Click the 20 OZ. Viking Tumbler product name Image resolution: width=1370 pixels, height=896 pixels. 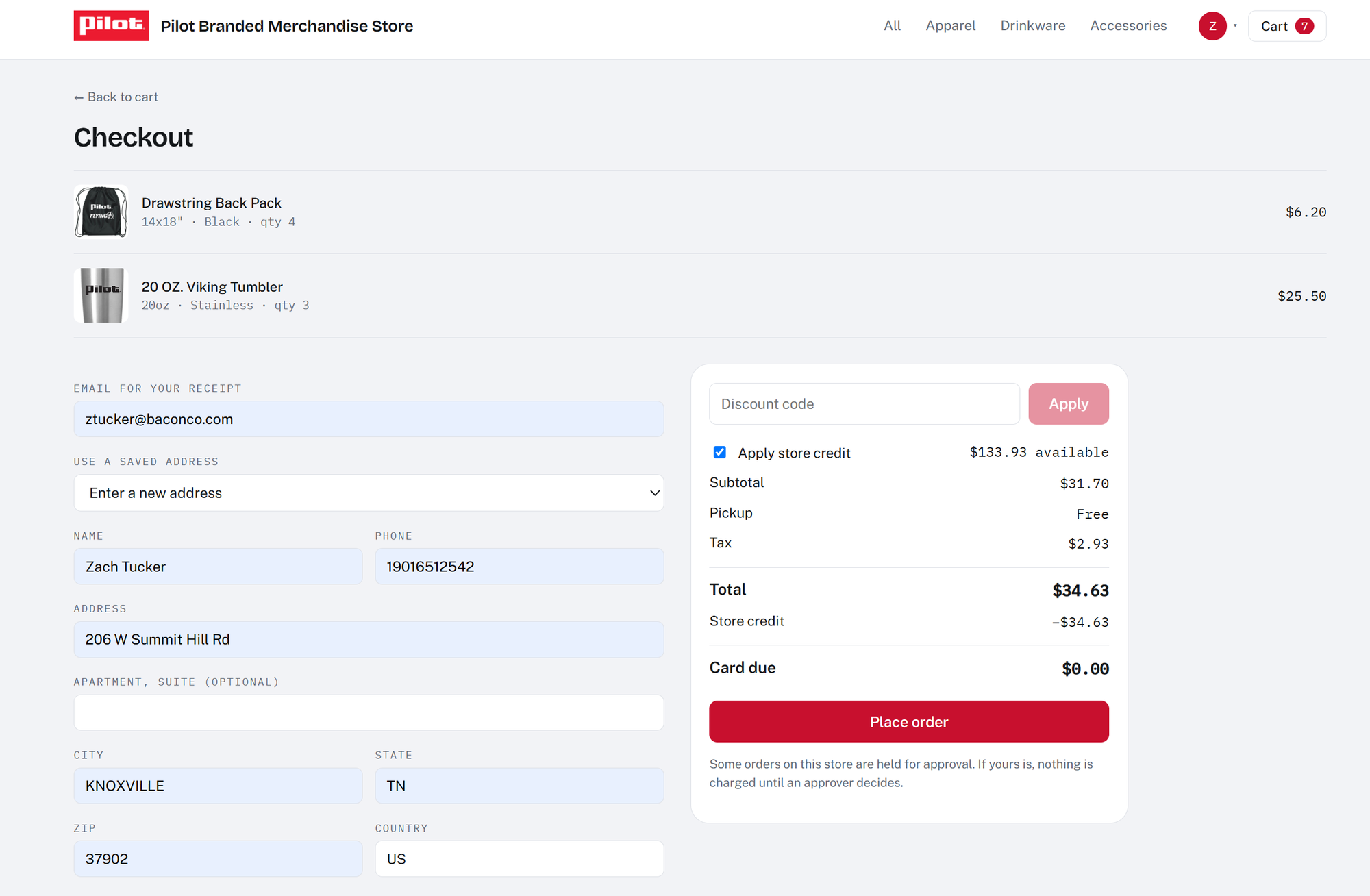point(212,286)
